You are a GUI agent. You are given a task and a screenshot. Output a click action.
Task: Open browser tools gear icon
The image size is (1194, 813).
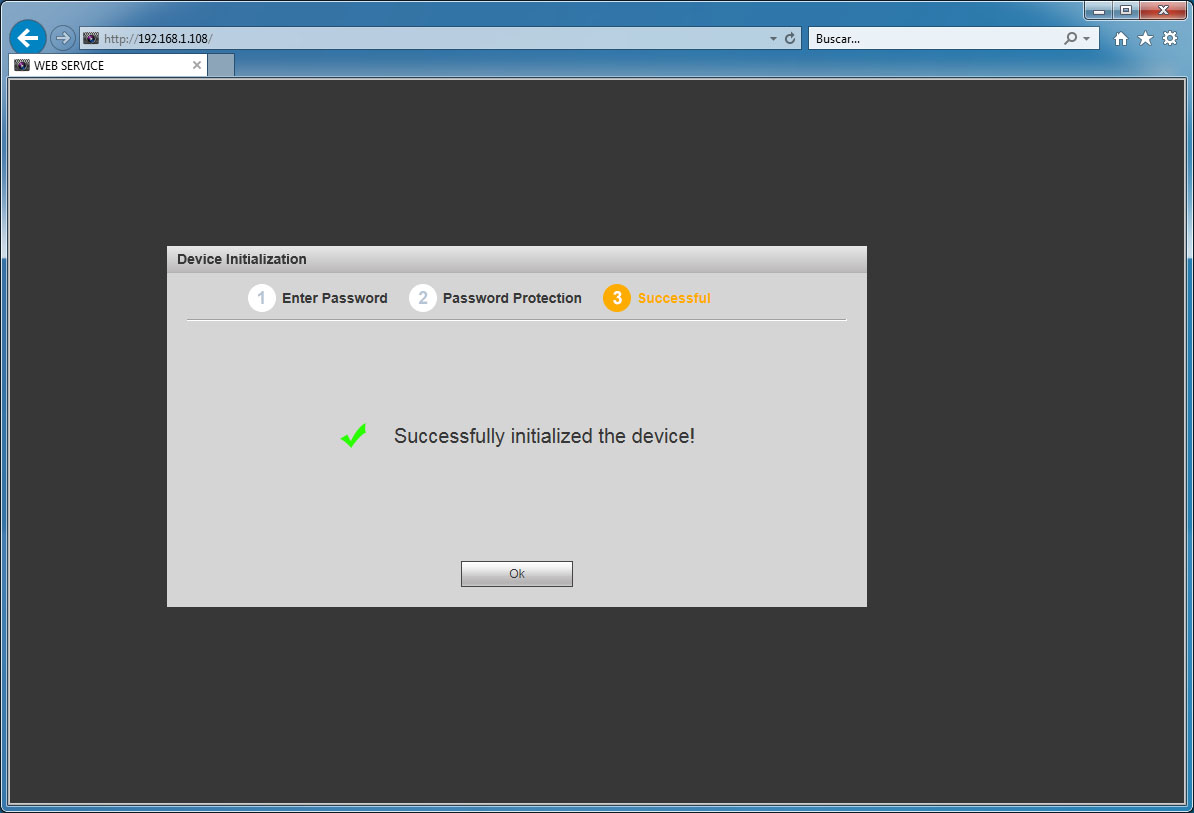click(x=1170, y=38)
